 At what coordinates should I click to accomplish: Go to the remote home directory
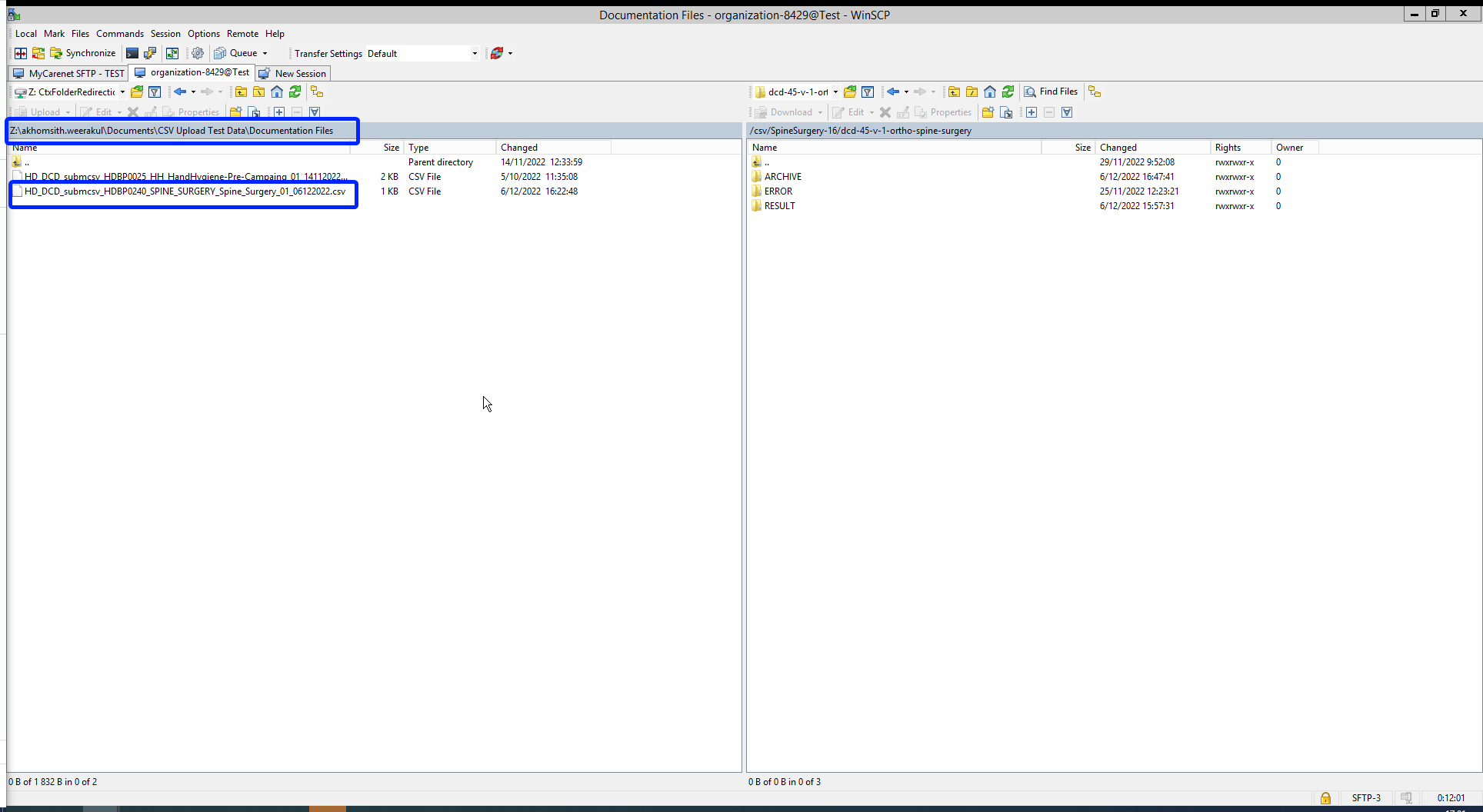click(990, 92)
